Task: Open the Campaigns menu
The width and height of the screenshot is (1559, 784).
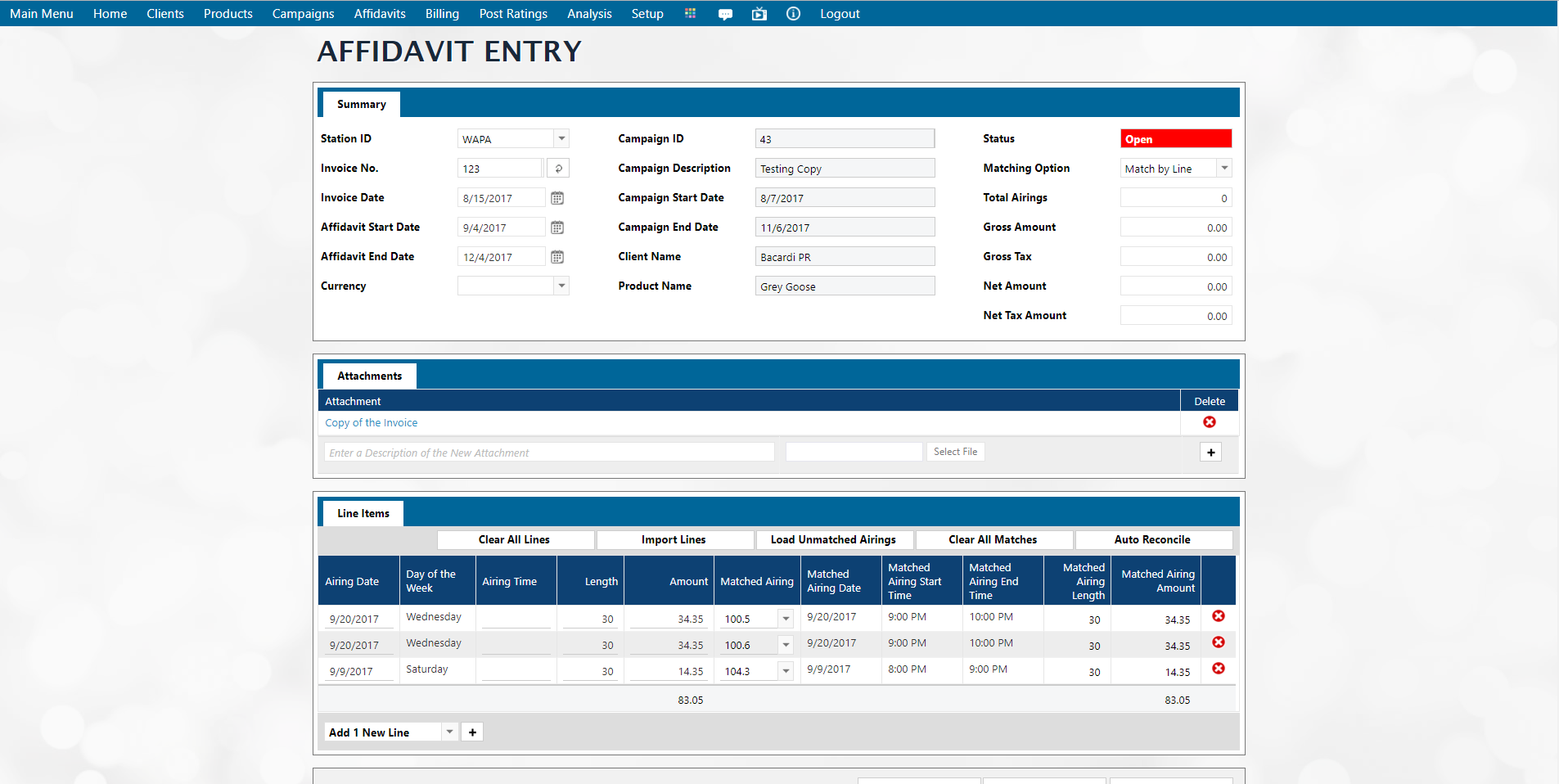Action: 303,14
